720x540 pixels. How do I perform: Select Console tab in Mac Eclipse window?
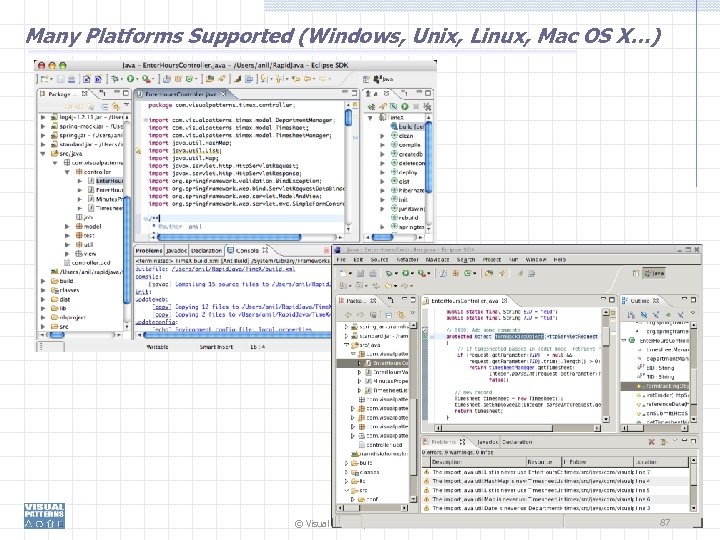(247, 251)
